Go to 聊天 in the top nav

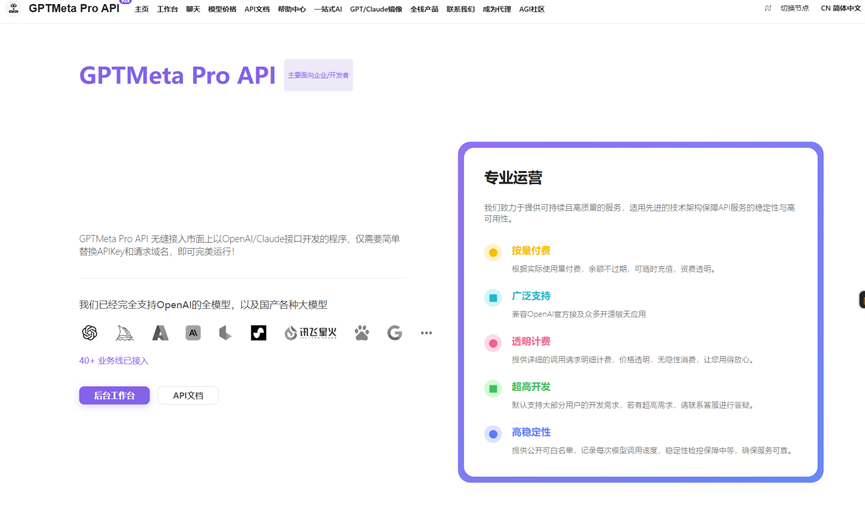click(x=193, y=9)
